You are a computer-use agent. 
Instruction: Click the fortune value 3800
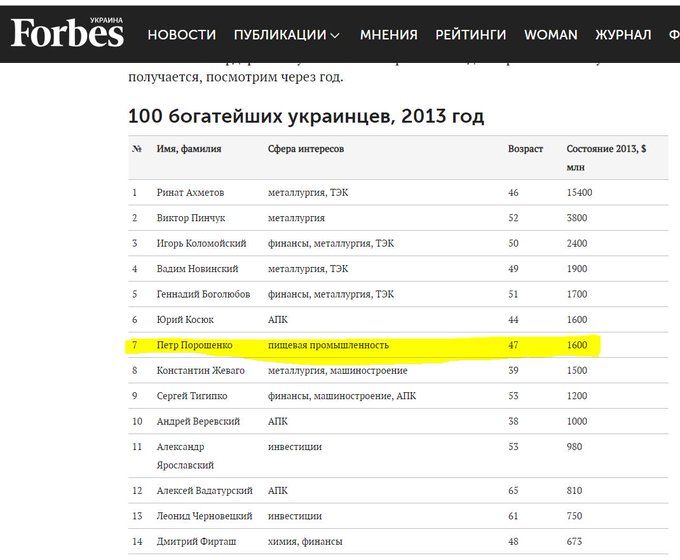pos(577,218)
